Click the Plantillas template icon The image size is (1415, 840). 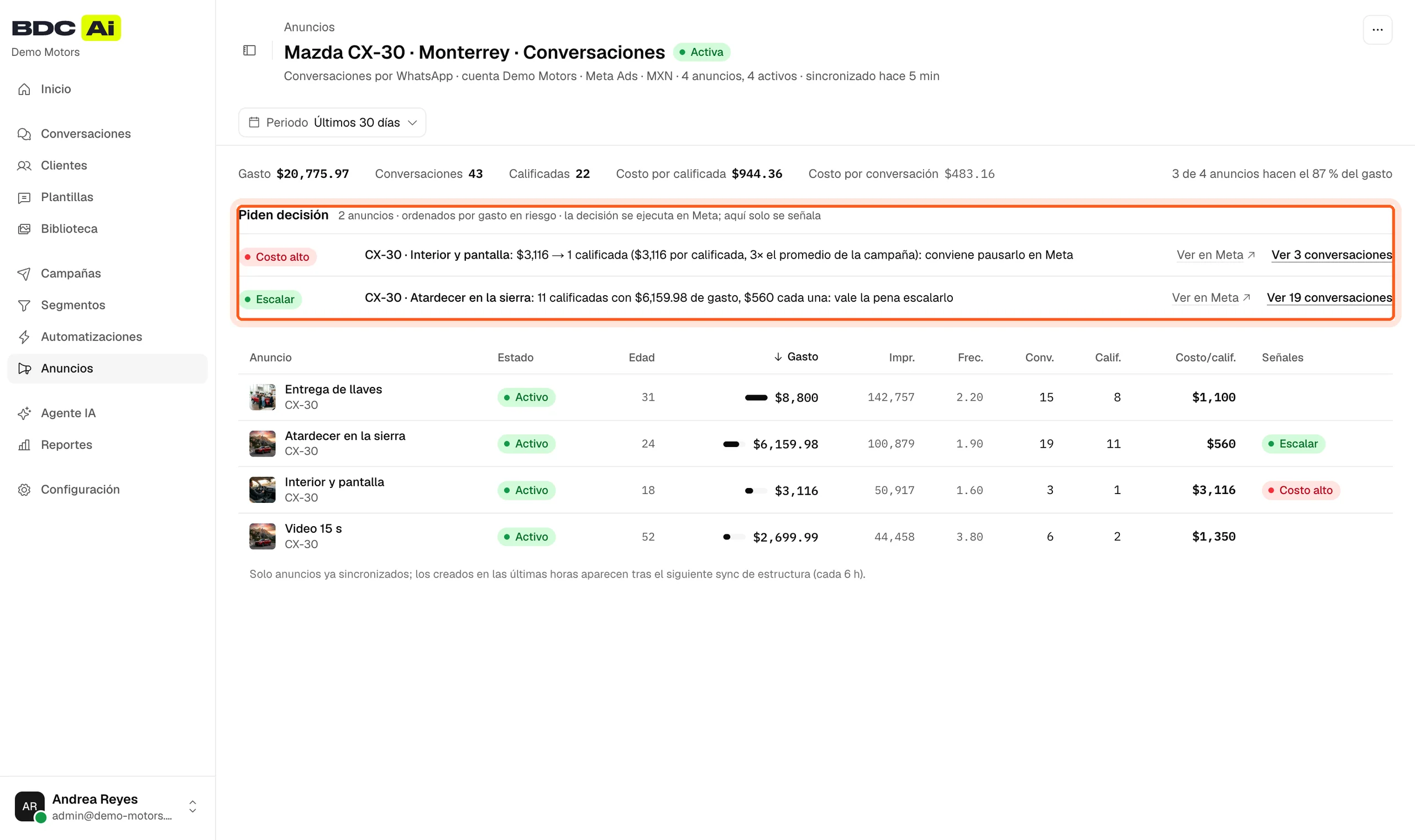[24, 197]
